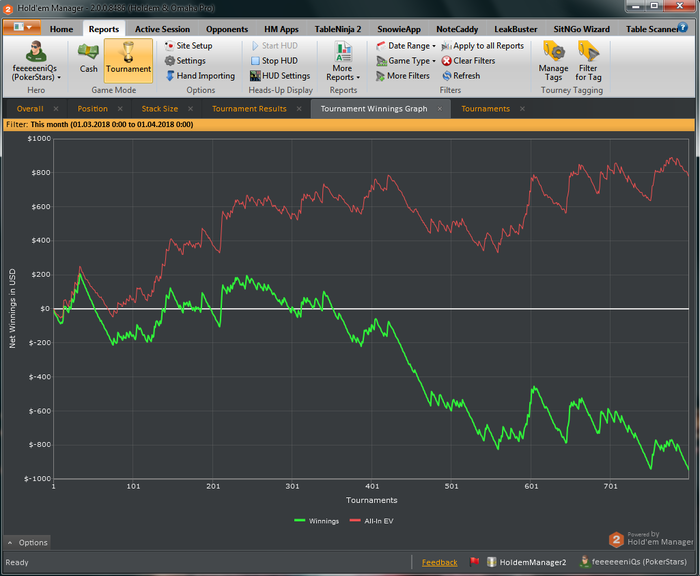700x576 pixels.
Task: Open the SnowieApp tab
Action: [x=399, y=29]
